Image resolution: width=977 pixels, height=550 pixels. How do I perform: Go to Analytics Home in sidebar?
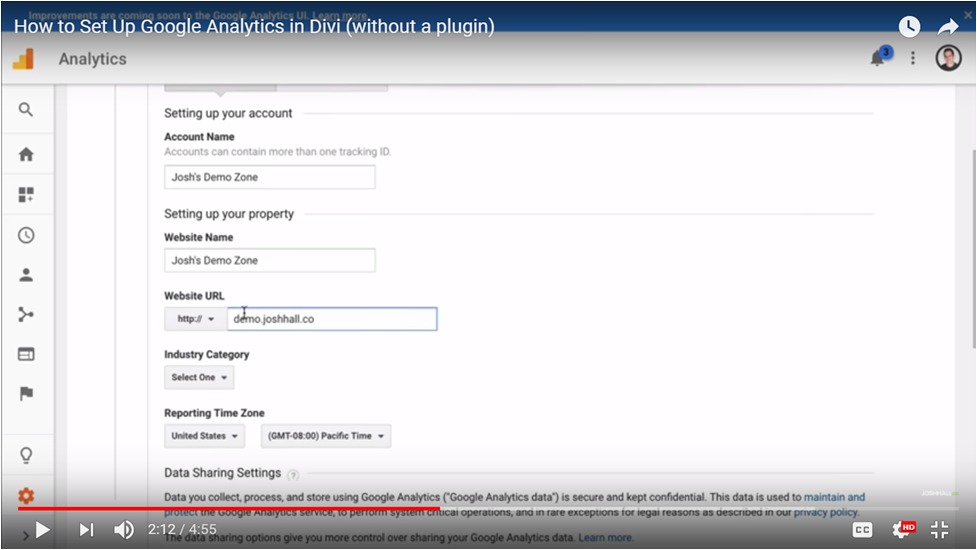click(x=26, y=154)
